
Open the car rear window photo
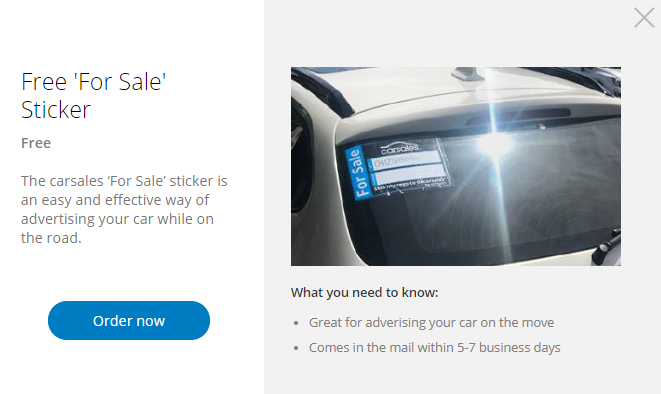point(456,166)
